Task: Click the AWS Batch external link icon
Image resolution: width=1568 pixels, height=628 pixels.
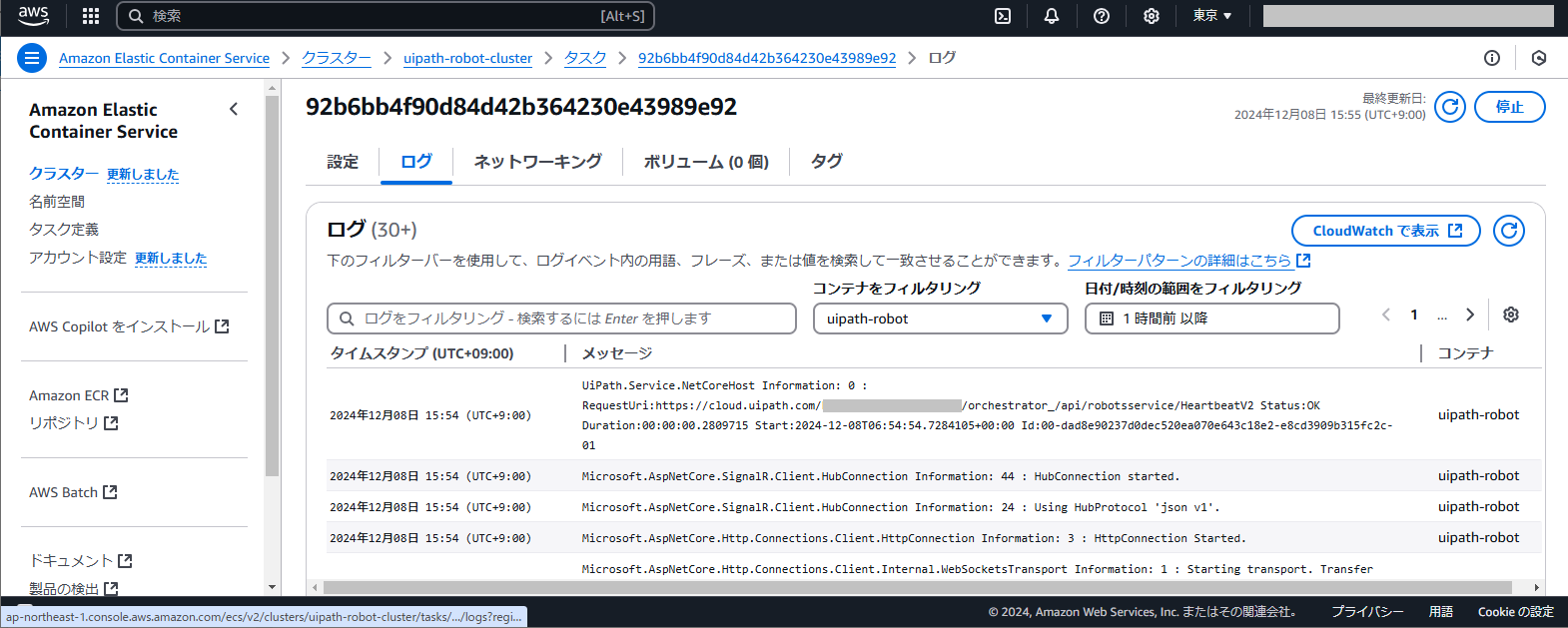Action: [x=110, y=492]
